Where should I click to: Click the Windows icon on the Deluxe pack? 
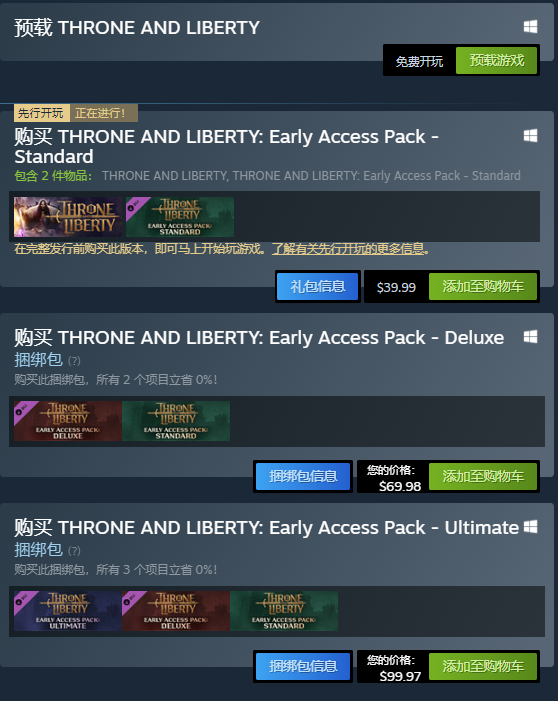tap(530, 337)
